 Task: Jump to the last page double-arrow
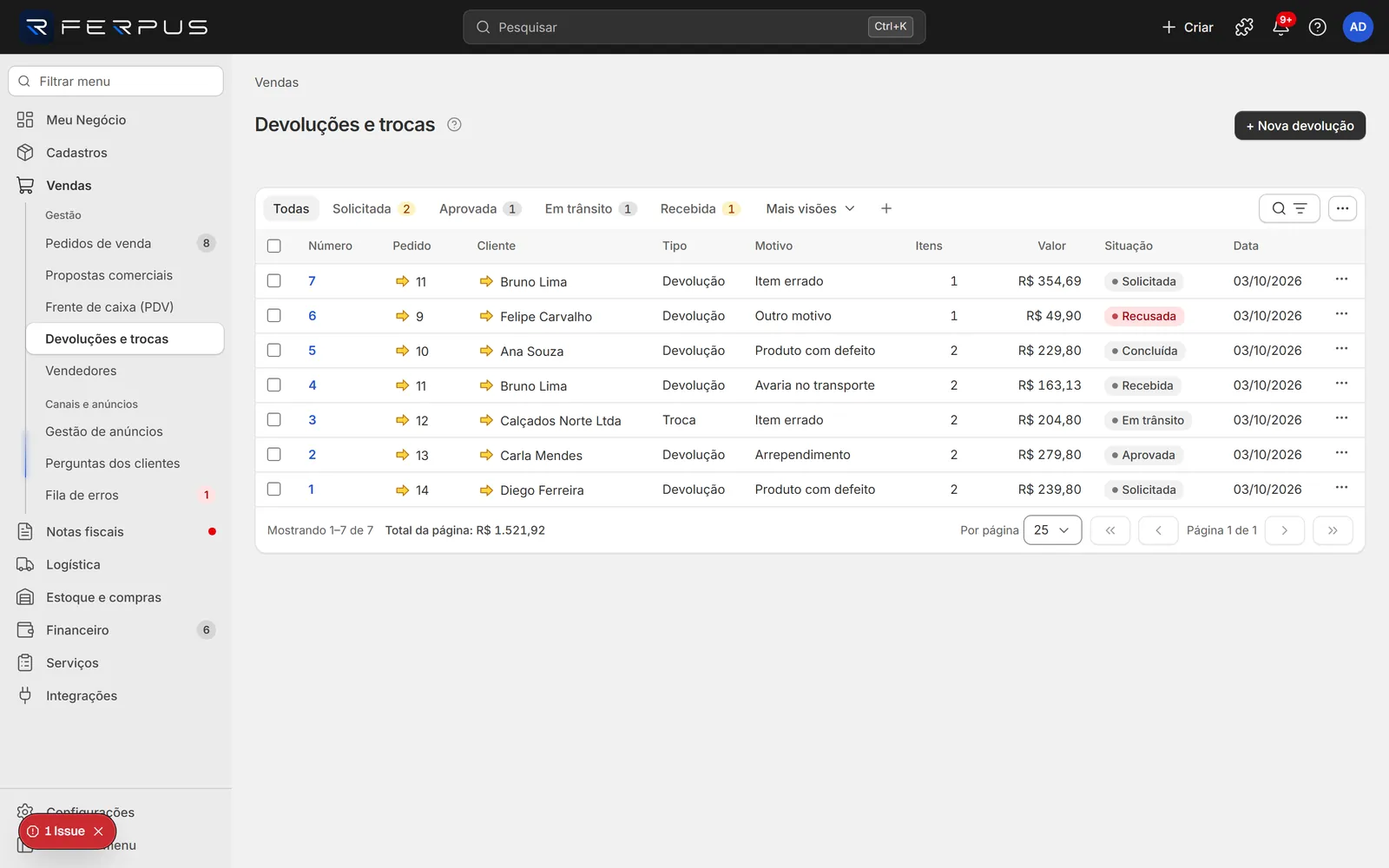1333,530
